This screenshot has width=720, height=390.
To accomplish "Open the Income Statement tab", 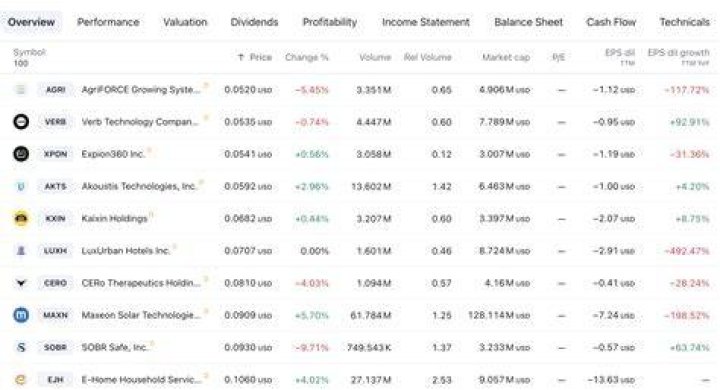I will 426,22.
